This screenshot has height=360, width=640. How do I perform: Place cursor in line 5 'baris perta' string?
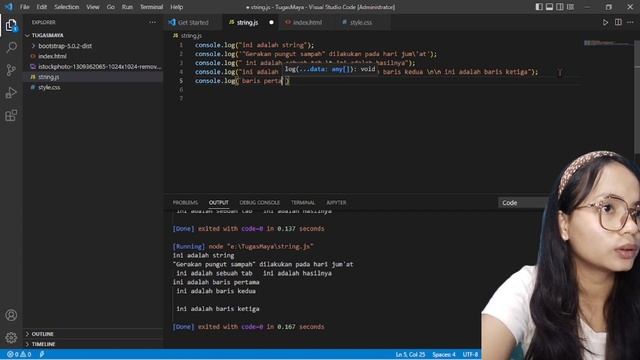(x=262, y=81)
